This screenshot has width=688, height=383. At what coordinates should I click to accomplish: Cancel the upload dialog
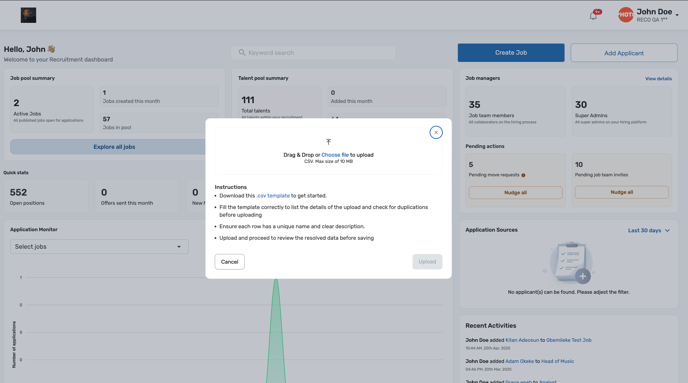pyautogui.click(x=229, y=262)
